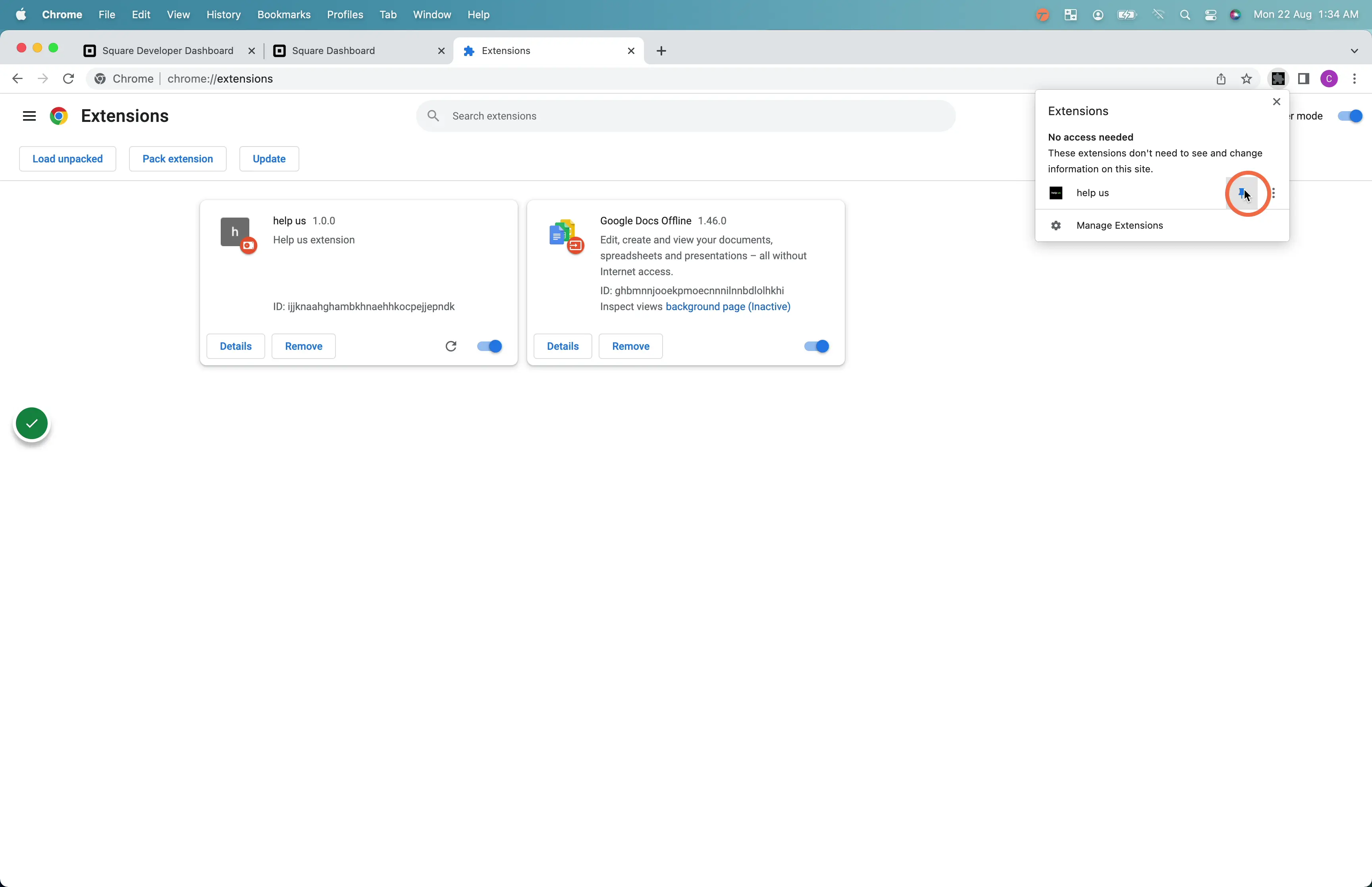Pin the help us extension
This screenshot has height=887, width=1372.
(1242, 193)
